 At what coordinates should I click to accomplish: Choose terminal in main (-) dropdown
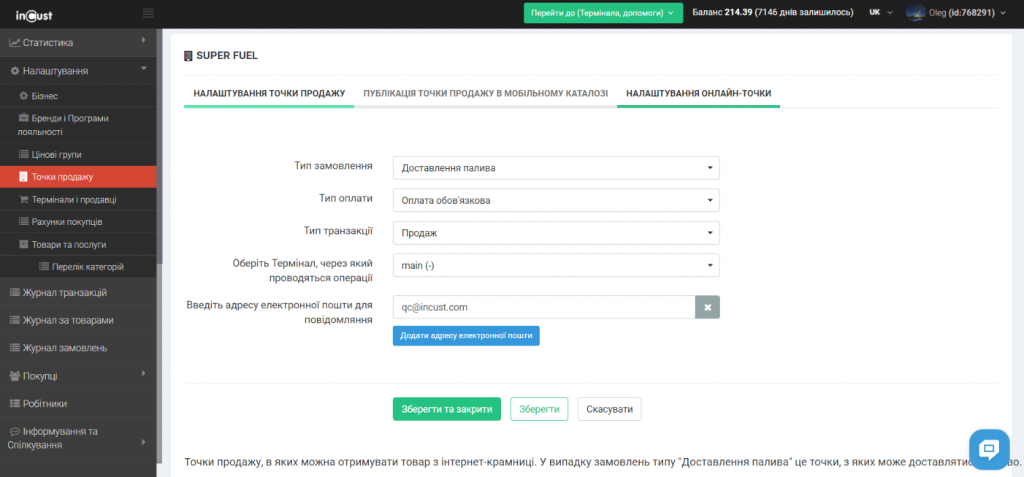pyautogui.click(x=555, y=265)
